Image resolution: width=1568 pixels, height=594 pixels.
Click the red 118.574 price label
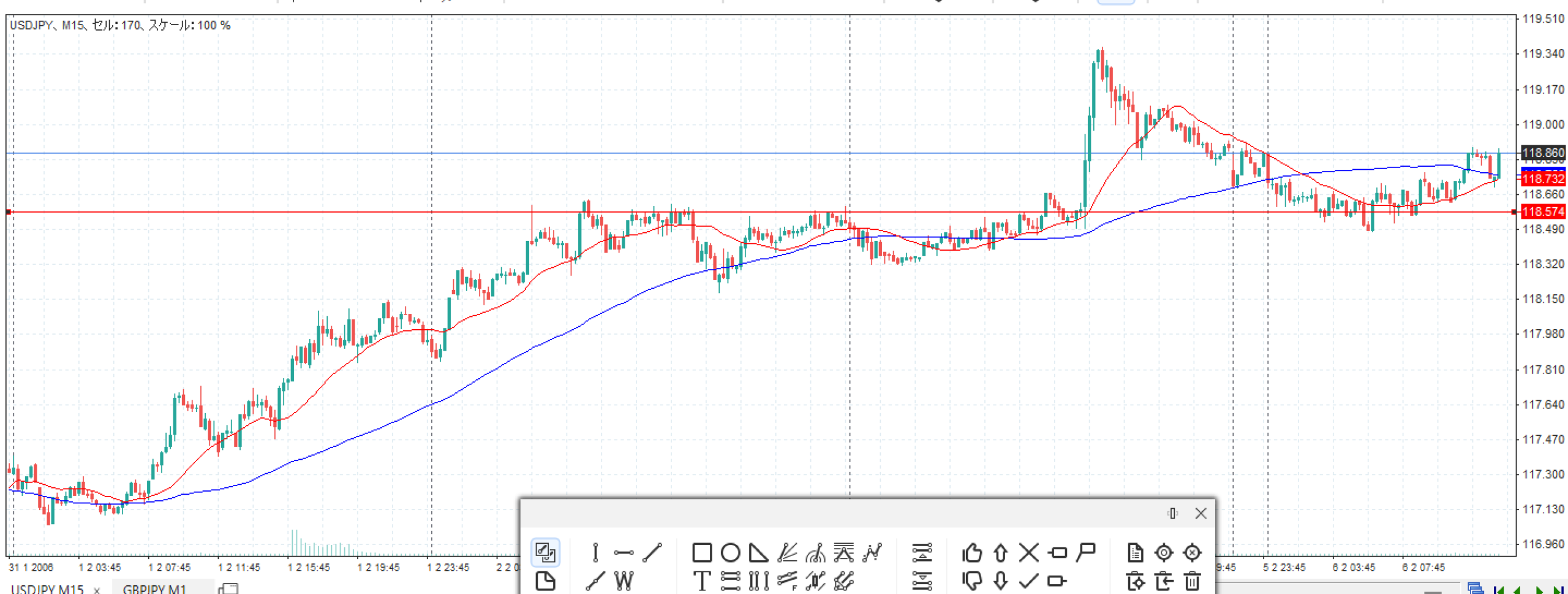(1543, 211)
